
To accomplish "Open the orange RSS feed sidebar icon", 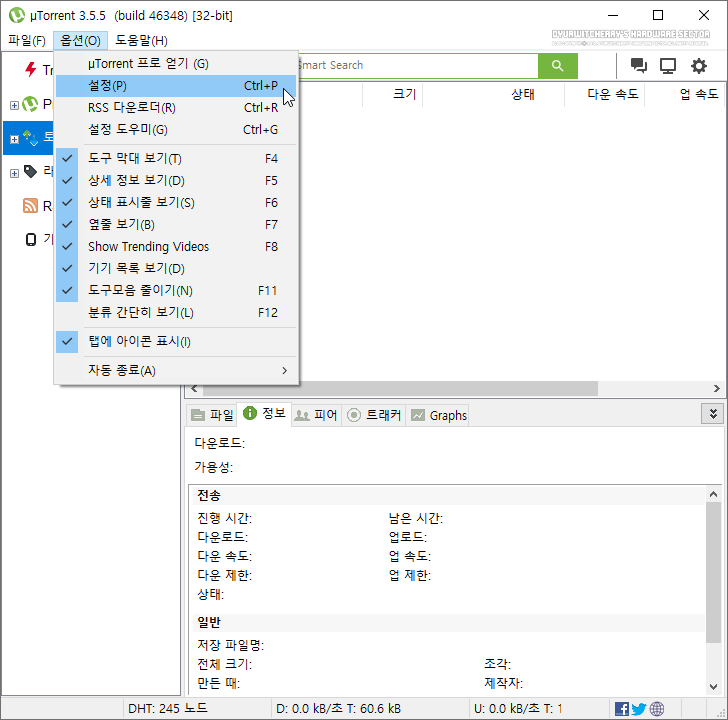I will click(30, 205).
